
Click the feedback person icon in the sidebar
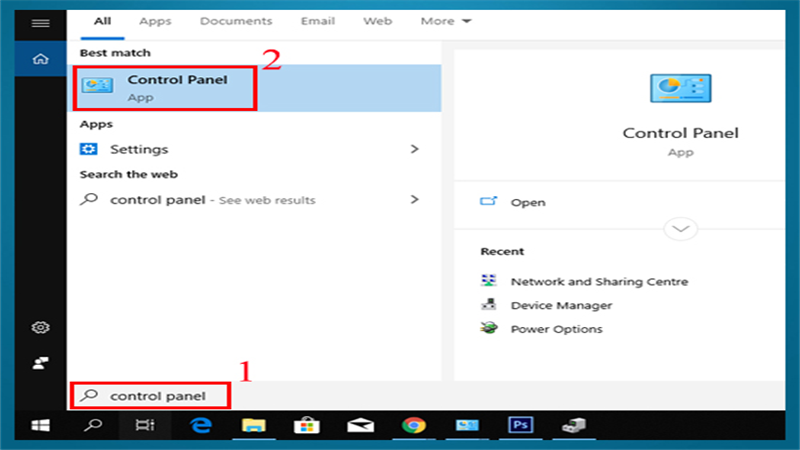40,363
